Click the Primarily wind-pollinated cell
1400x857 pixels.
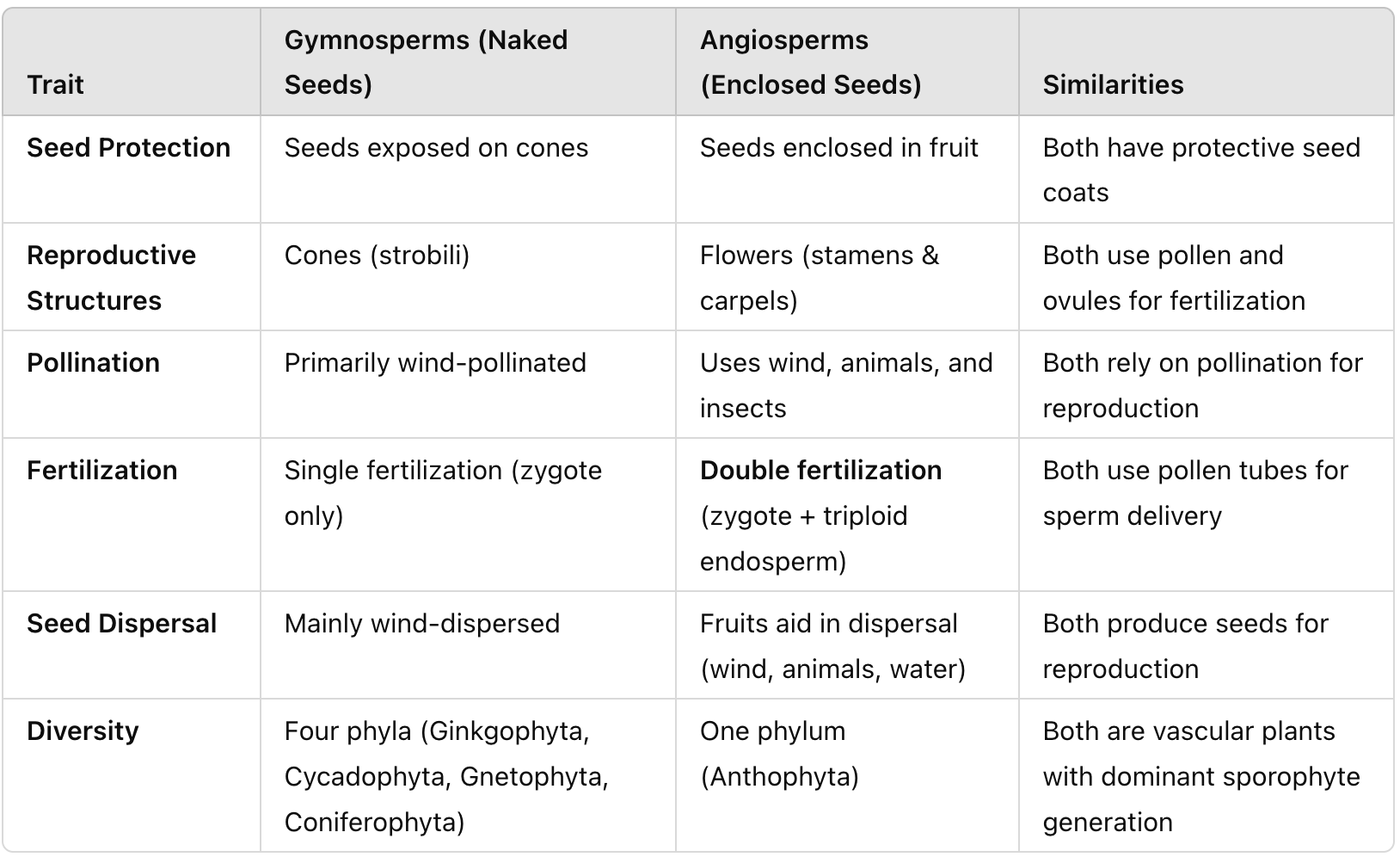(x=435, y=362)
